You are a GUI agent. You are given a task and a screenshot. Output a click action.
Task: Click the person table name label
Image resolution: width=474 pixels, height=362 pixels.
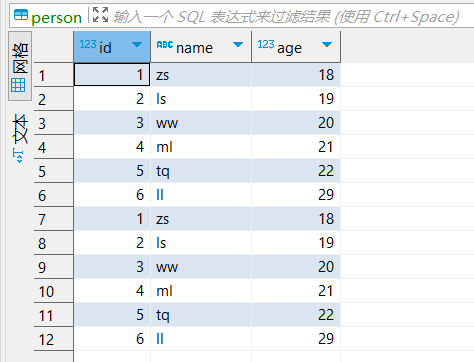pyautogui.click(x=56, y=18)
